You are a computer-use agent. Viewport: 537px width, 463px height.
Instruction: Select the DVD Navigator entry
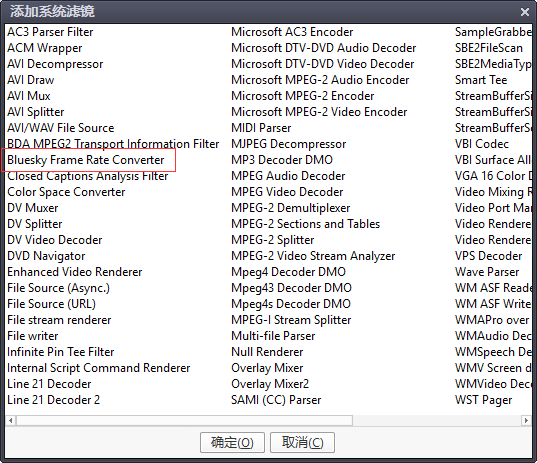point(46,256)
